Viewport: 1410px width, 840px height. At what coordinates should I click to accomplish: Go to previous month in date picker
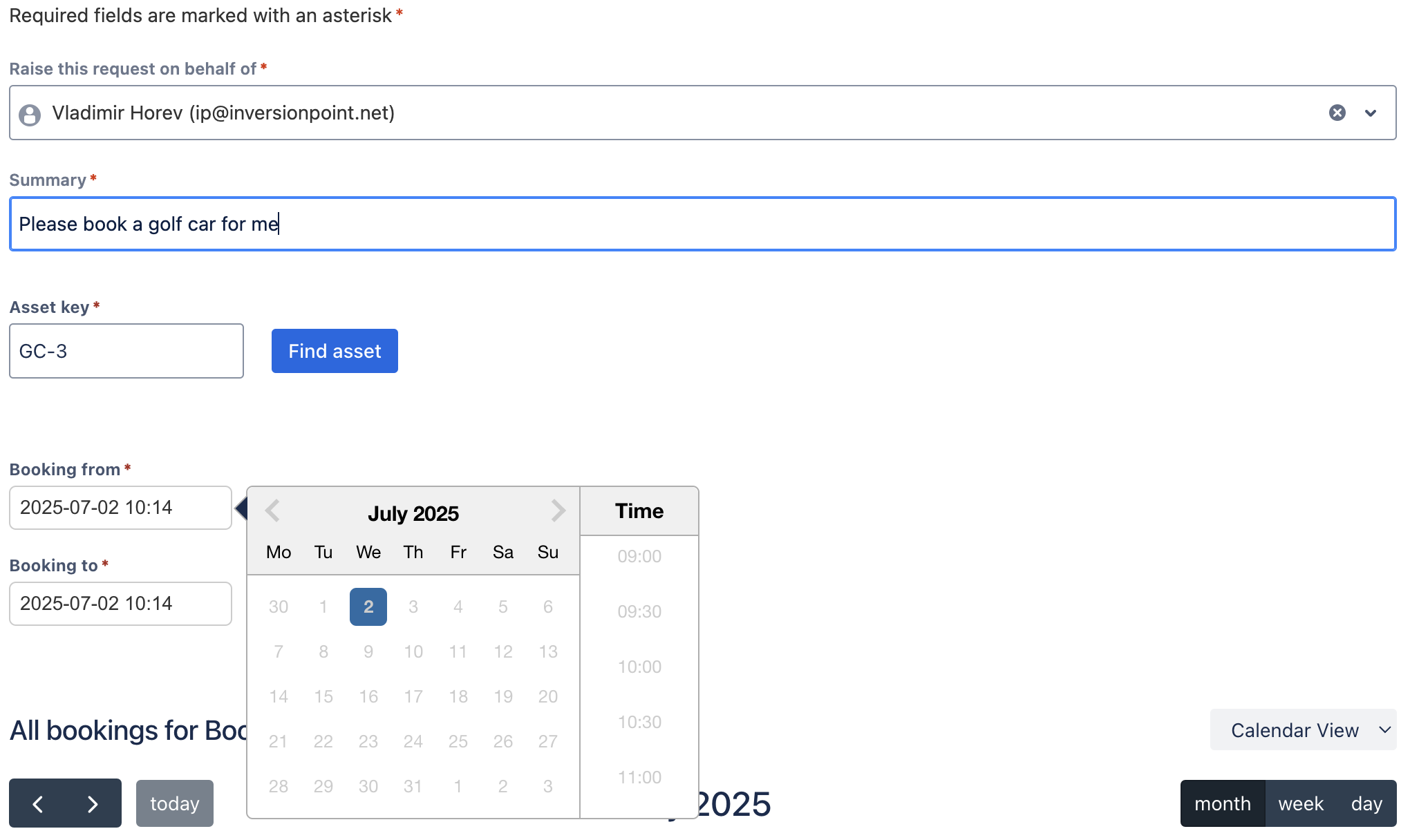click(x=272, y=511)
